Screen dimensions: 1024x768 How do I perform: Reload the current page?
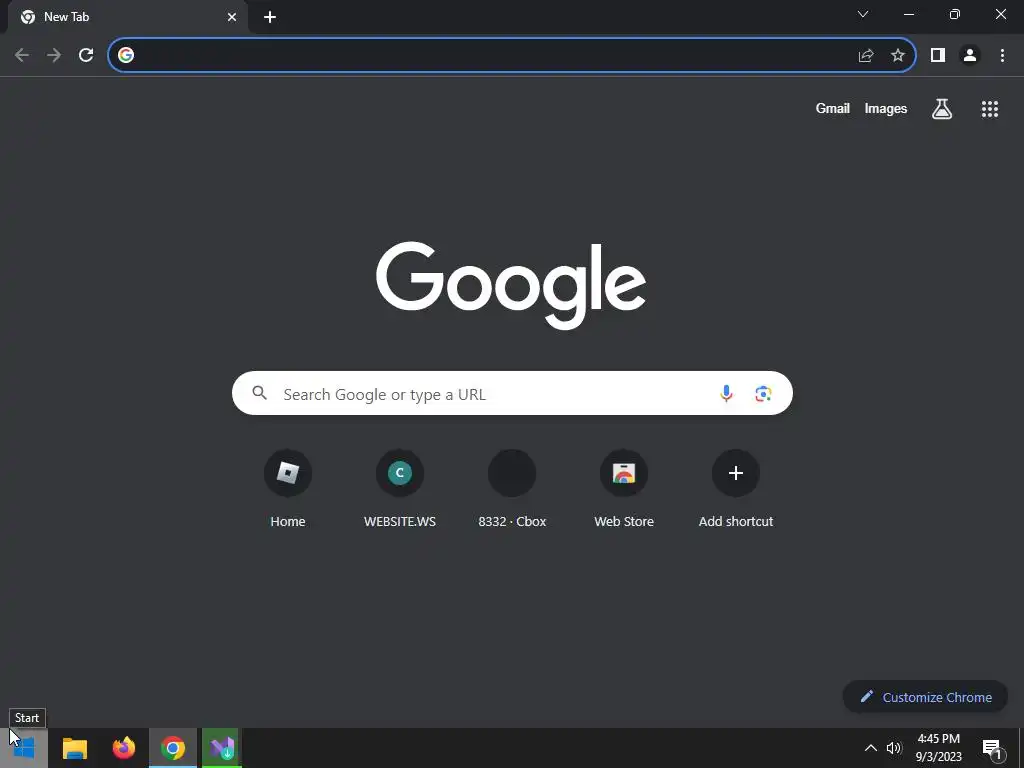tap(86, 55)
